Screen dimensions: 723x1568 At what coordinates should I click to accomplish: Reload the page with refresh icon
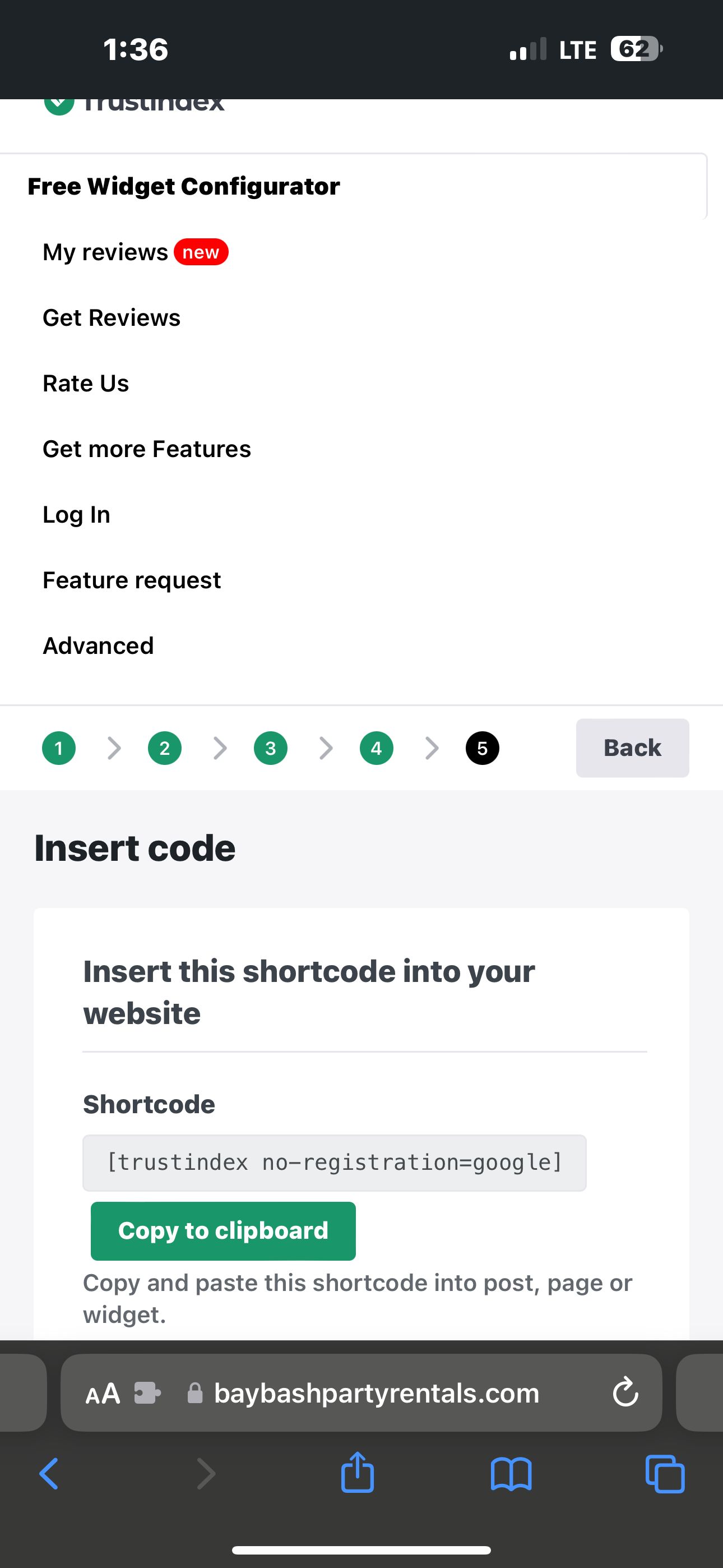click(x=625, y=1392)
